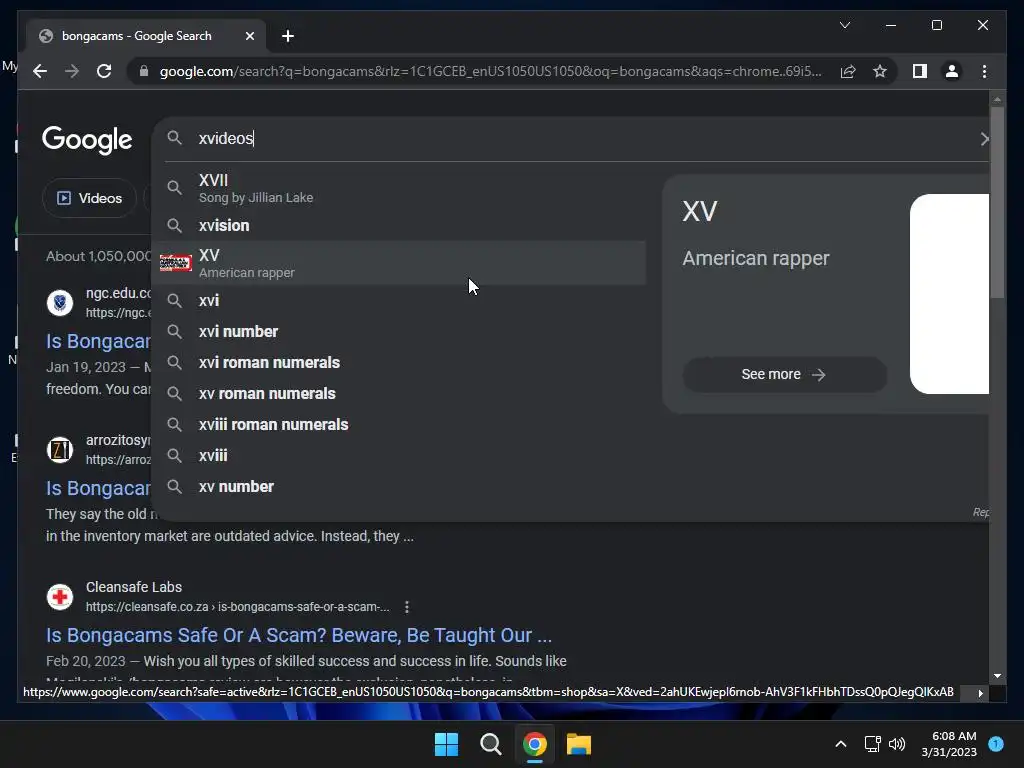The height and width of the screenshot is (768, 1024).
Task: Click the Google logo
Action: [87, 139]
